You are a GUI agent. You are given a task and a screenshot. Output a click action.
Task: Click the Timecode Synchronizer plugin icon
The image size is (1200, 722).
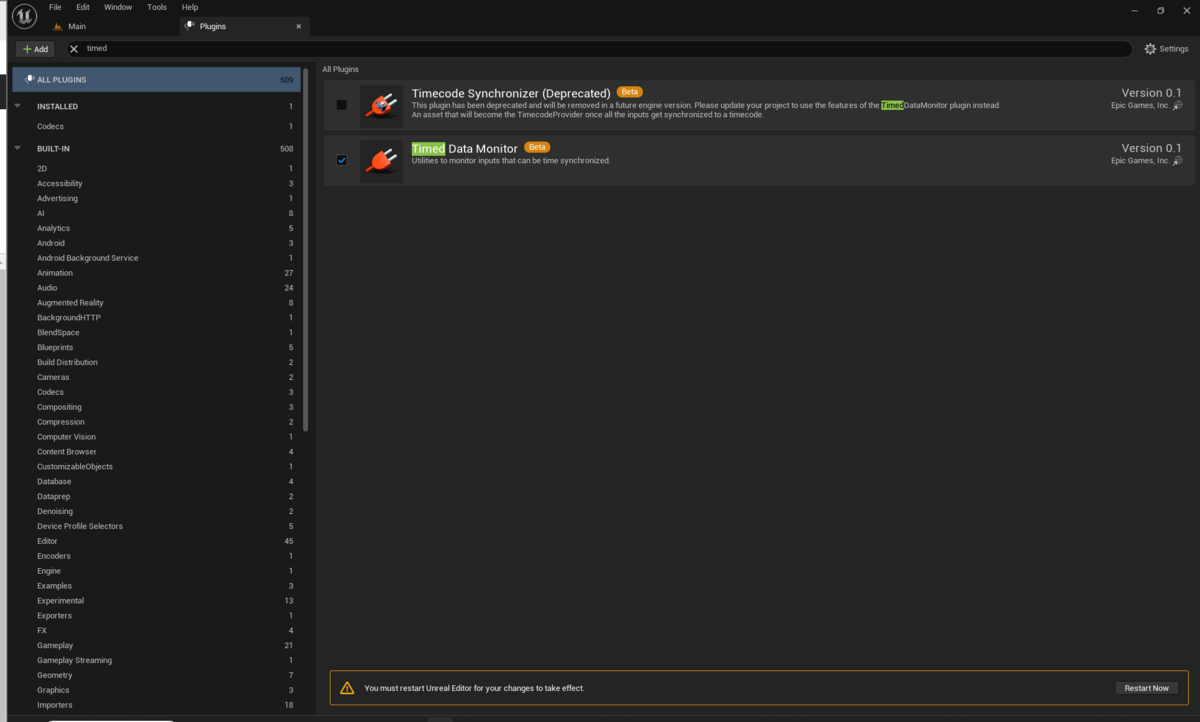(381, 105)
